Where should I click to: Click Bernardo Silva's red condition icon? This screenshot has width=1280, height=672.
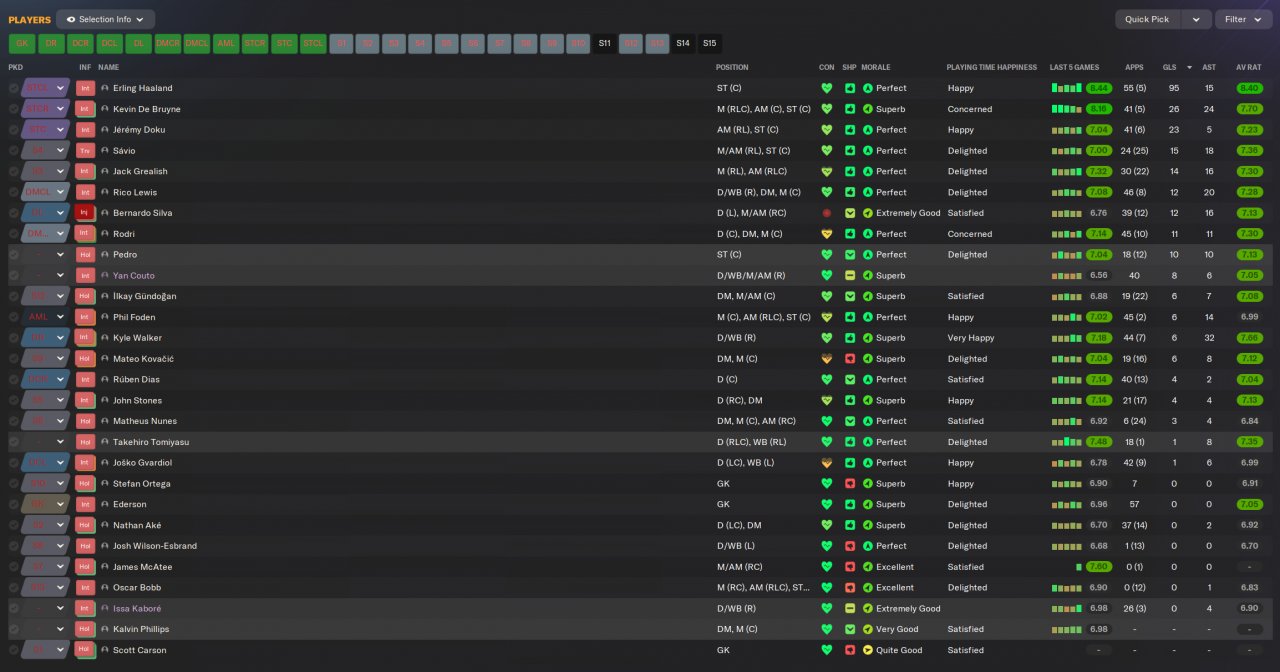[x=826, y=213]
